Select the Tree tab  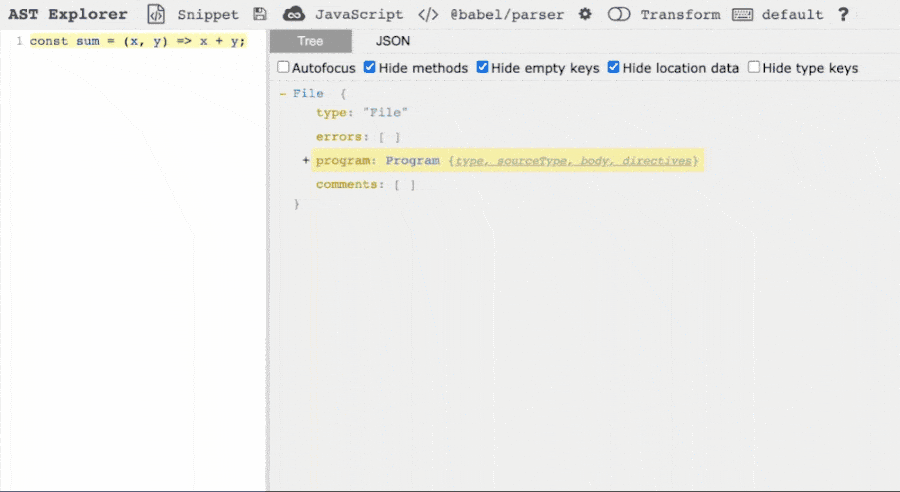pos(310,41)
